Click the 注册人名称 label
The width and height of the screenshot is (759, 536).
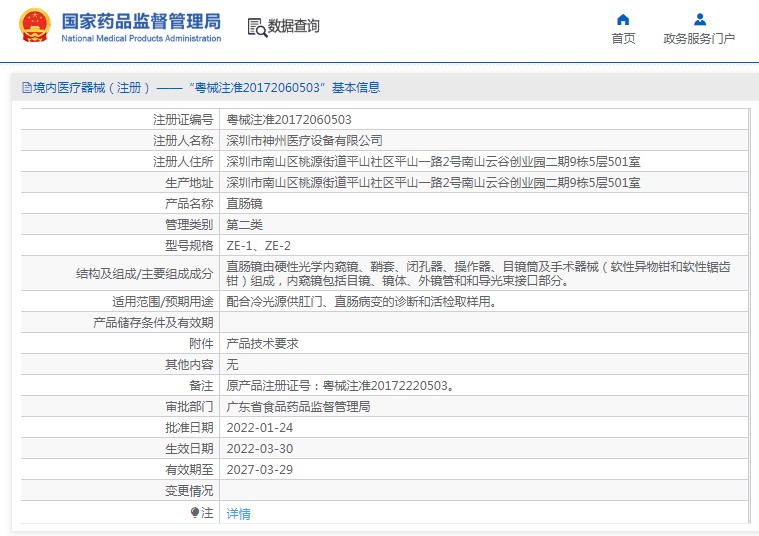click(x=183, y=140)
